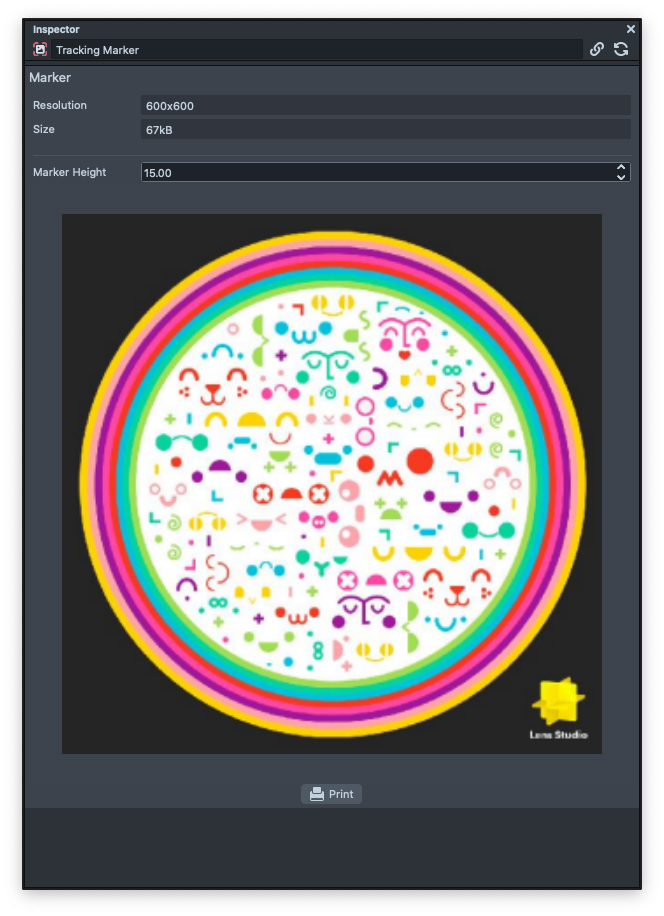
Task: Click the Size value 67kB
Action: pyautogui.click(x=385, y=130)
